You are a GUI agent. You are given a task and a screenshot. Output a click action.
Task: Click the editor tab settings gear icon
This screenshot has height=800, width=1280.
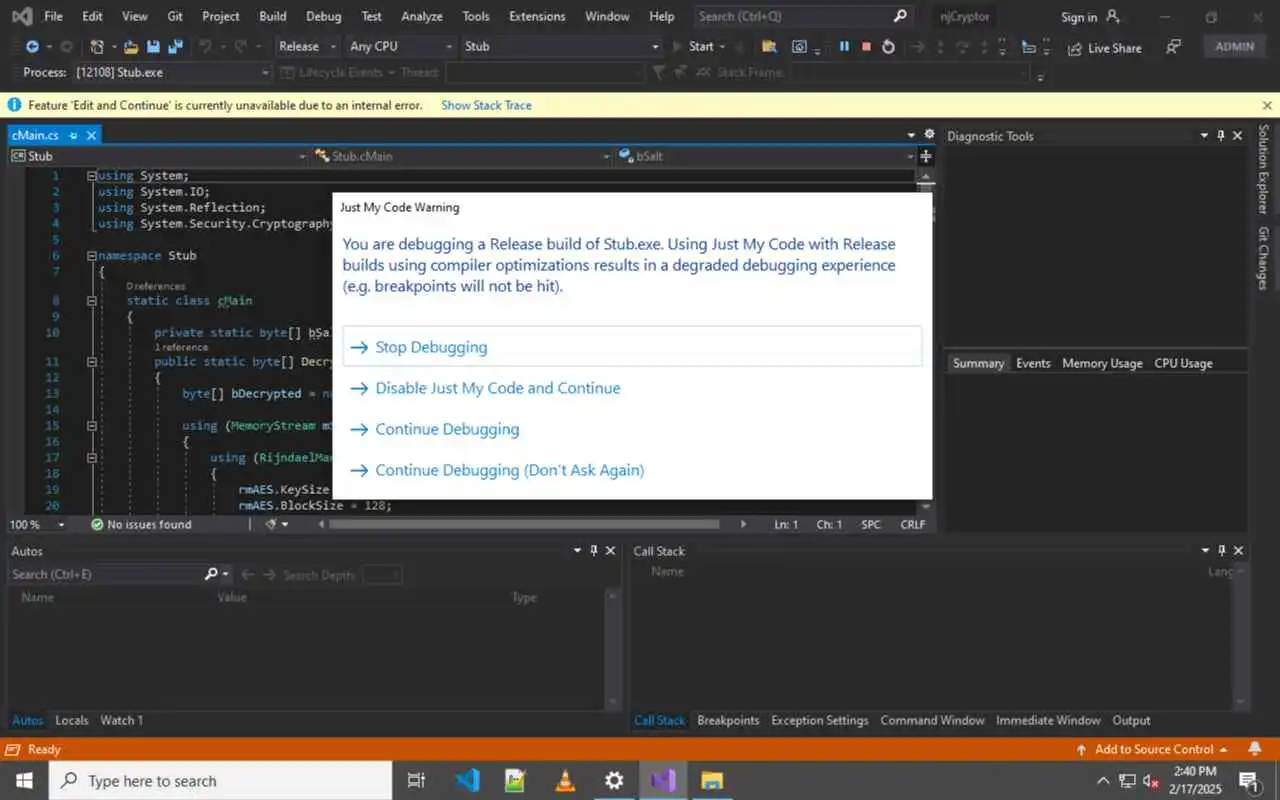[929, 135]
